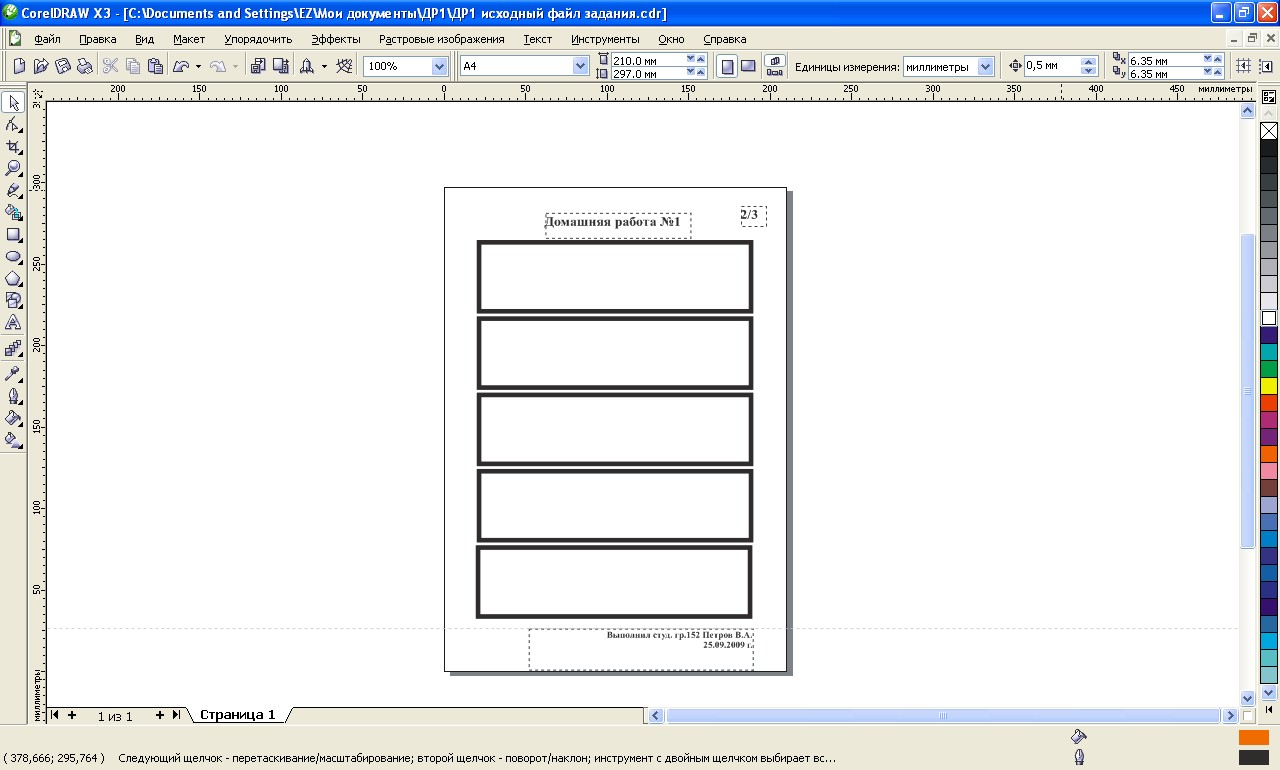Increase nudge offset 0,5 mm spinner

click(1089, 61)
